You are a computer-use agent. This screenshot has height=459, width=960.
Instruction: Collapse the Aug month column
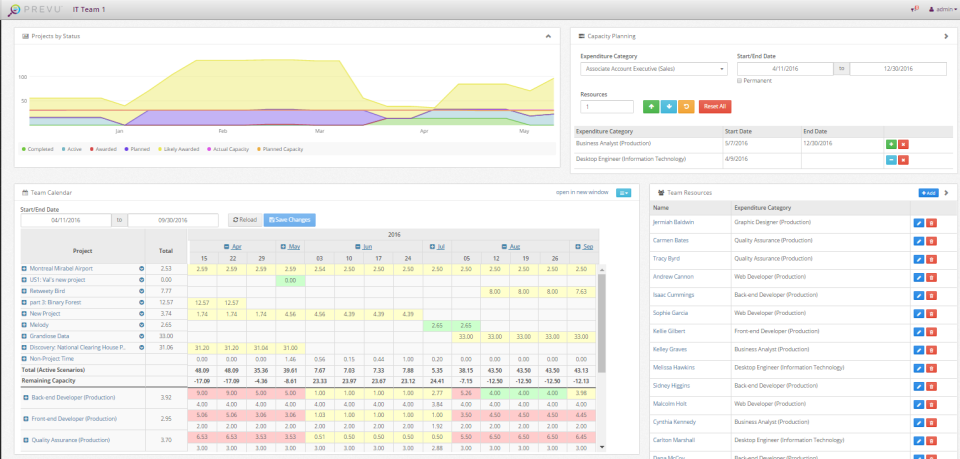pyautogui.click(x=505, y=247)
